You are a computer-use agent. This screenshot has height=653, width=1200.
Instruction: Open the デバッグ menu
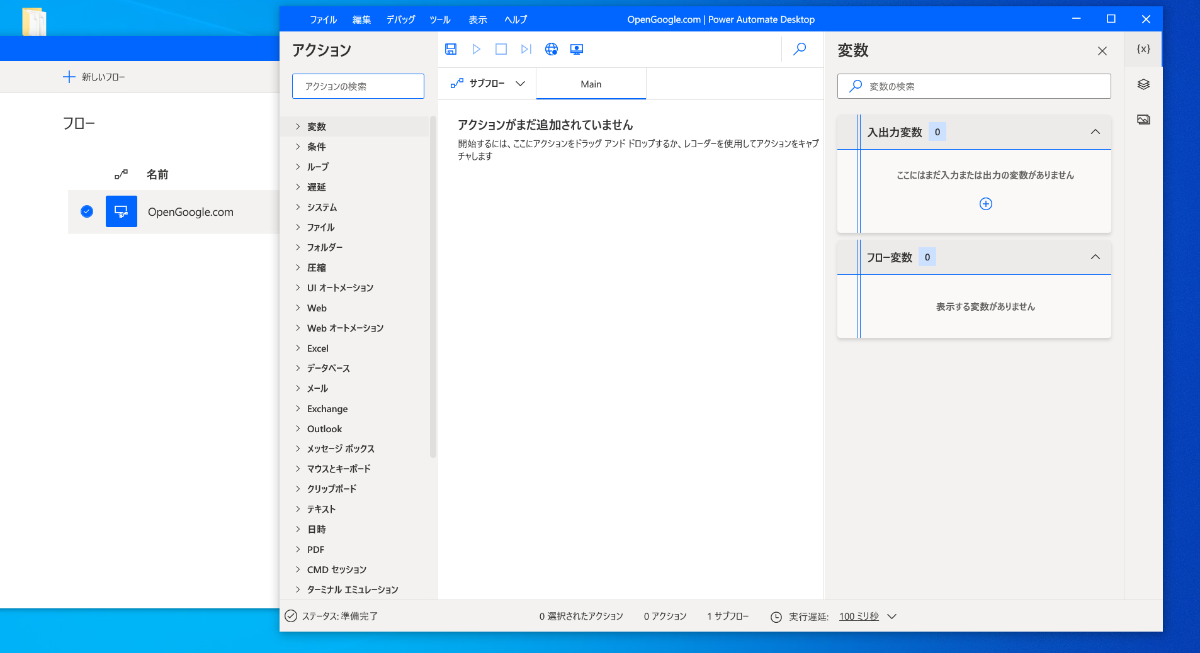coord(401,19)
